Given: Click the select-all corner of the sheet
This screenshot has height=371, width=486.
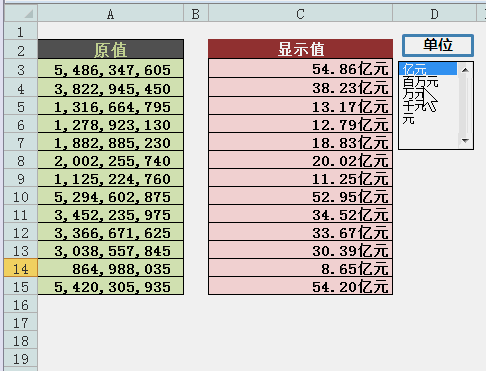Looking at the screenshot, I should 21,14.
